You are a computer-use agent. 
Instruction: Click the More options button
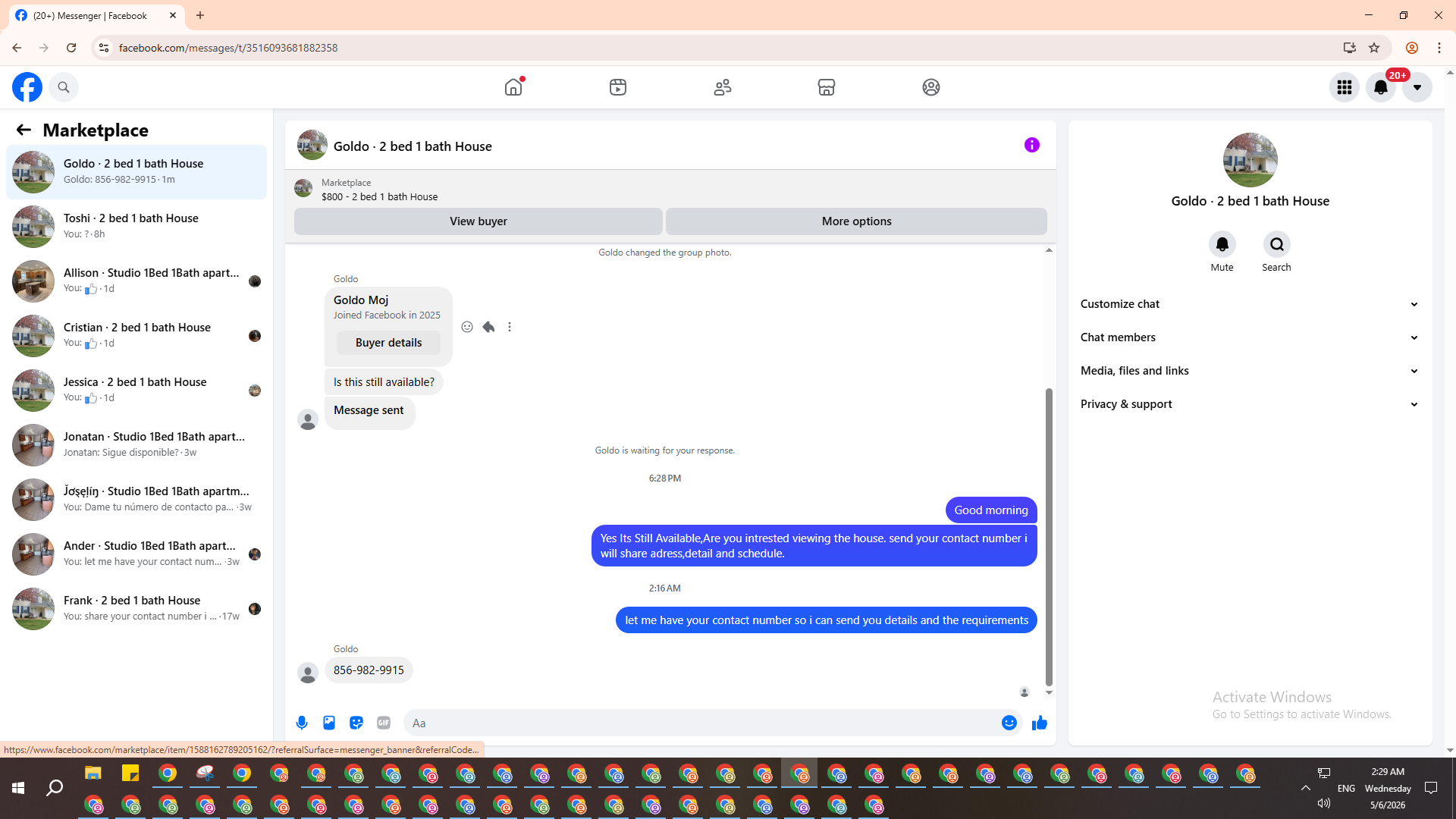(x=857, y=221)
